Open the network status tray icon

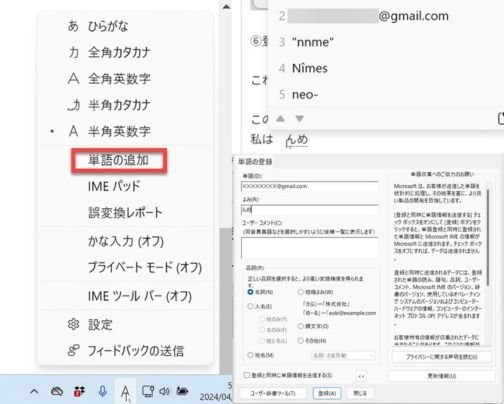click(148, 391)
